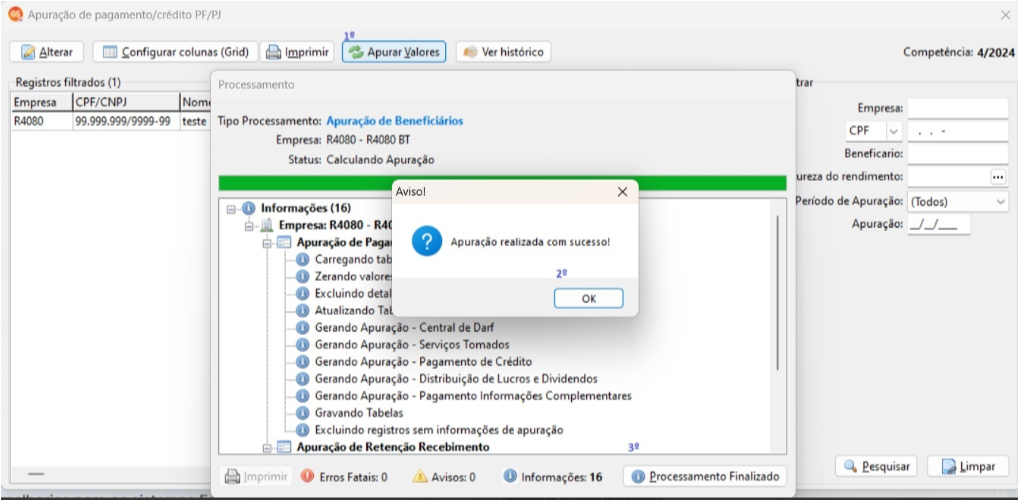Click the Imprimir printer icon in toolbar

click(x=274, y=52)
